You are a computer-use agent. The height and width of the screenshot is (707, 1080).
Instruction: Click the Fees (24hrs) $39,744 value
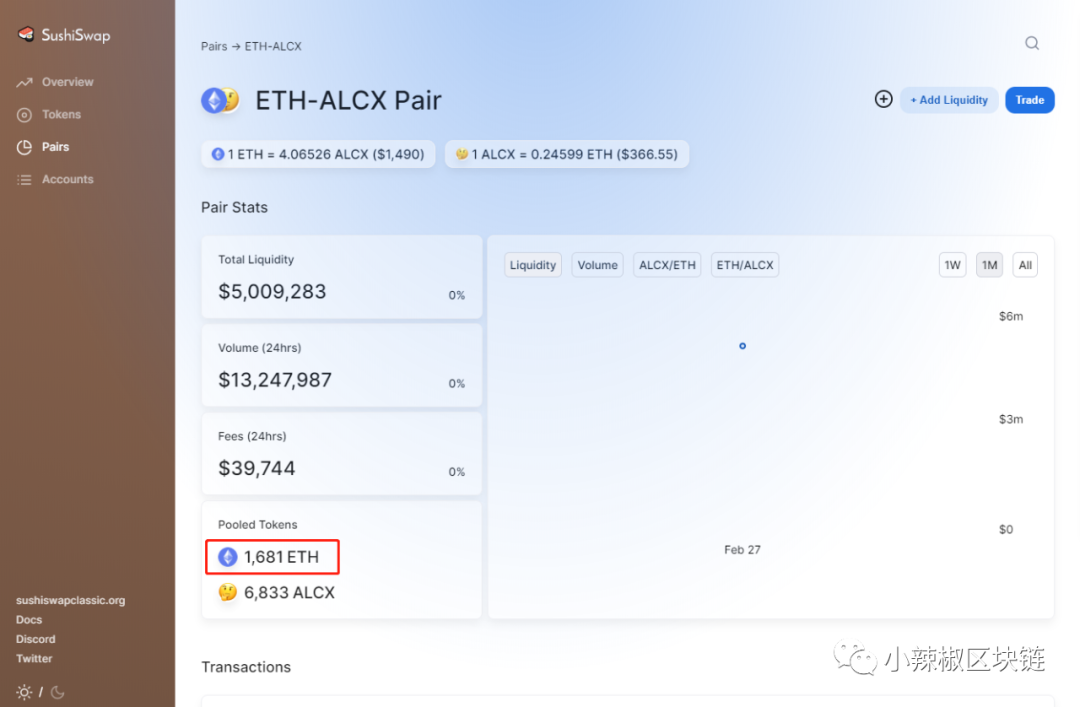256,468
